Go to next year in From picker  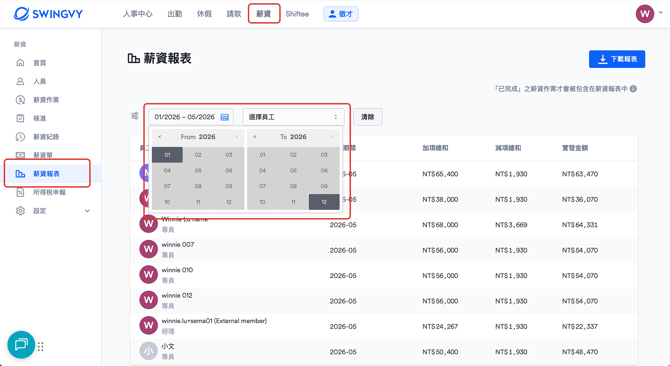[236, 137]
